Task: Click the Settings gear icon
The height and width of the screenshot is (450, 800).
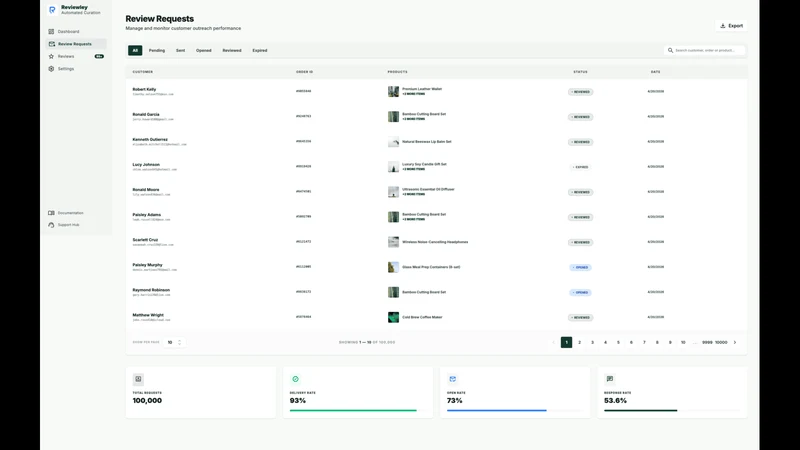Action: tap(51, 68)
